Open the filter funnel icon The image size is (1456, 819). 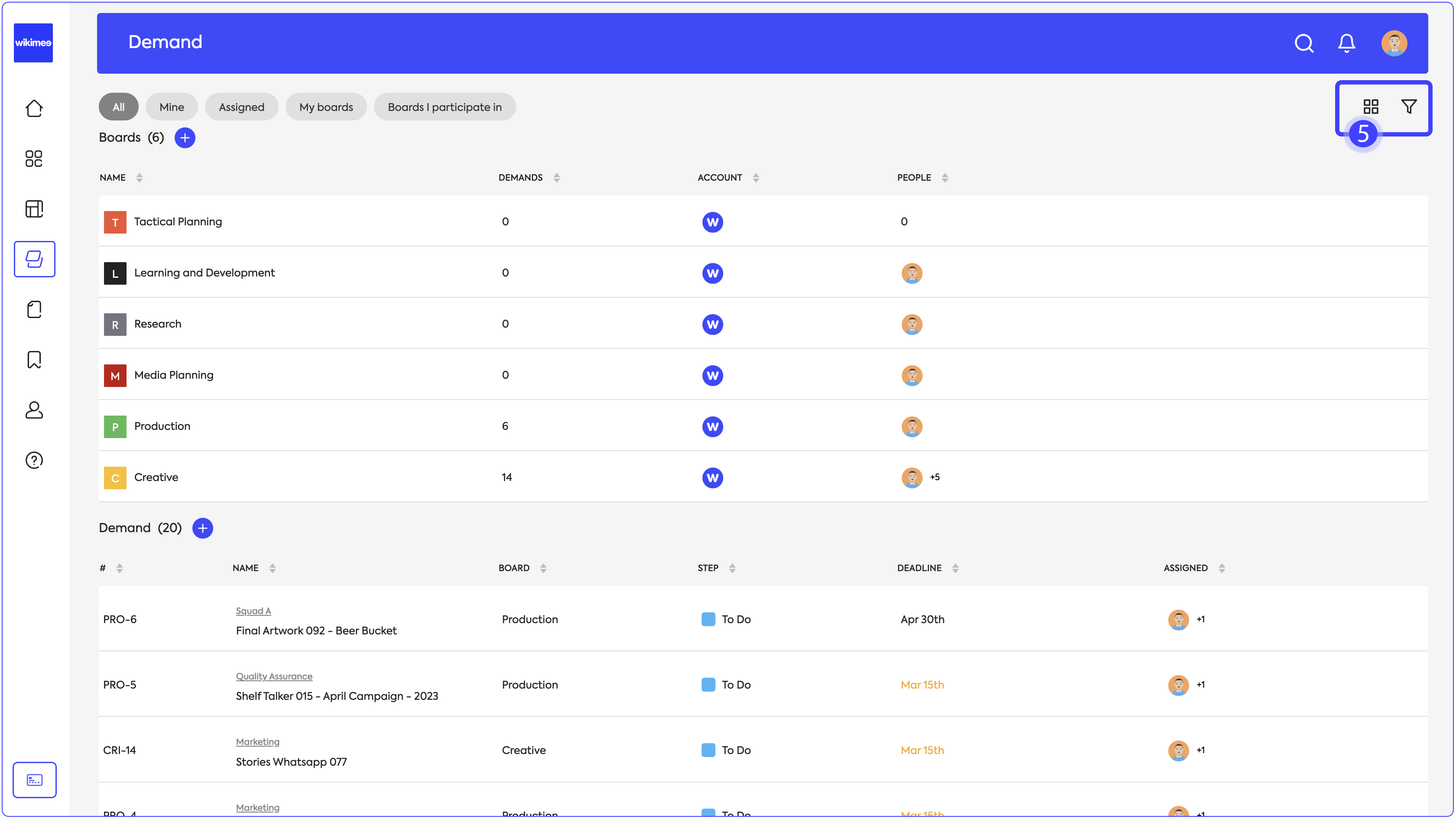click(x=1408, y=107)
